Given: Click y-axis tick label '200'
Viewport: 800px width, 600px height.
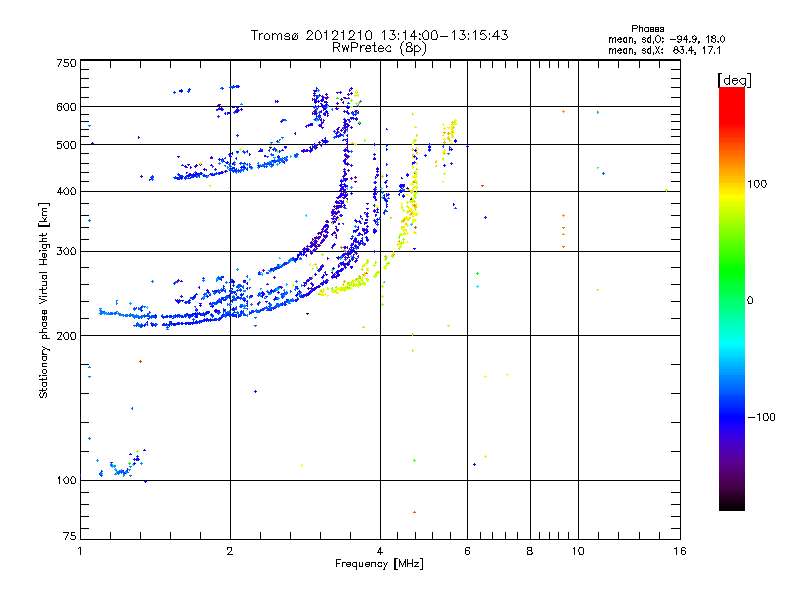Looking at the screenshot, I should pos(67,336).
